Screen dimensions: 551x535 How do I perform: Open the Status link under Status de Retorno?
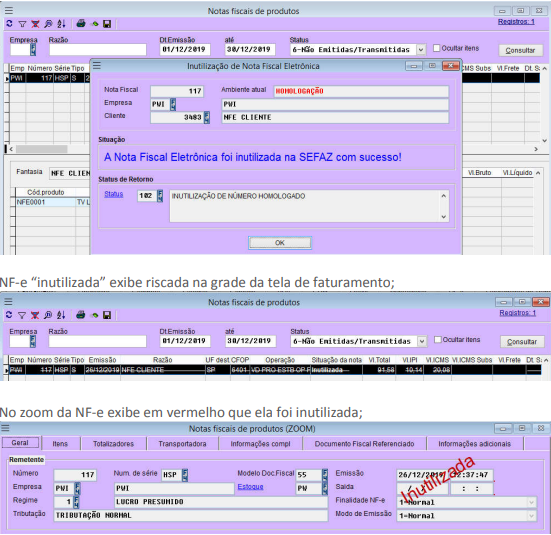tap(114, 194)
